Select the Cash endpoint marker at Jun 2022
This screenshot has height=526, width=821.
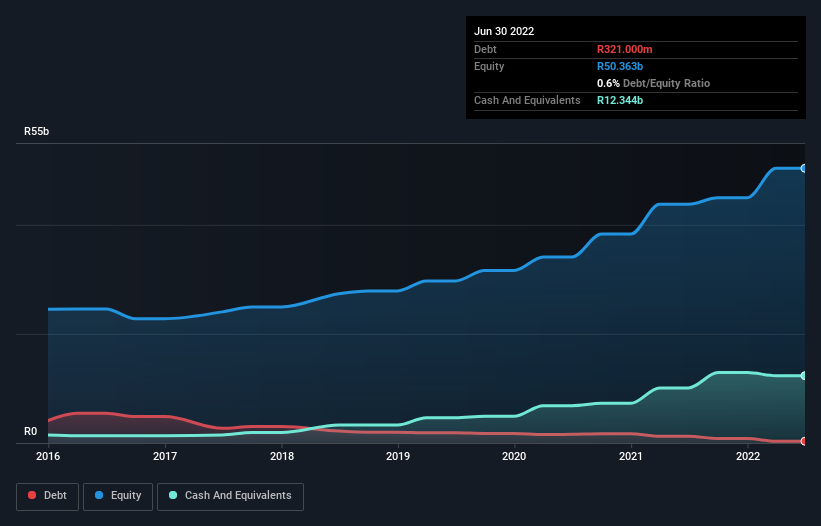point(804,376)
